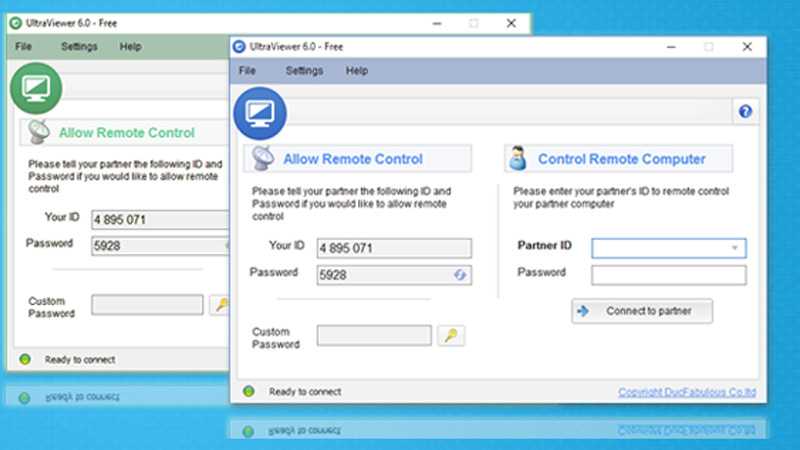Focus the Custom Password field in the front window
The height and width of the screenshot is (450, 800).
click(x=374, y=336)
